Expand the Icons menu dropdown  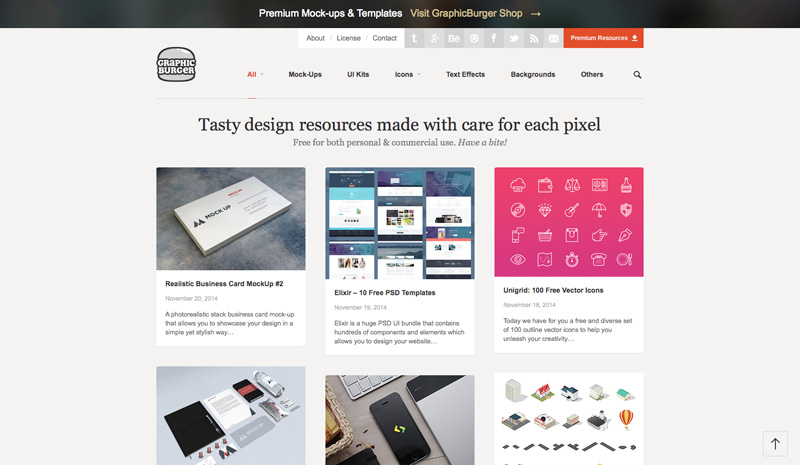[x=408, y=75]
